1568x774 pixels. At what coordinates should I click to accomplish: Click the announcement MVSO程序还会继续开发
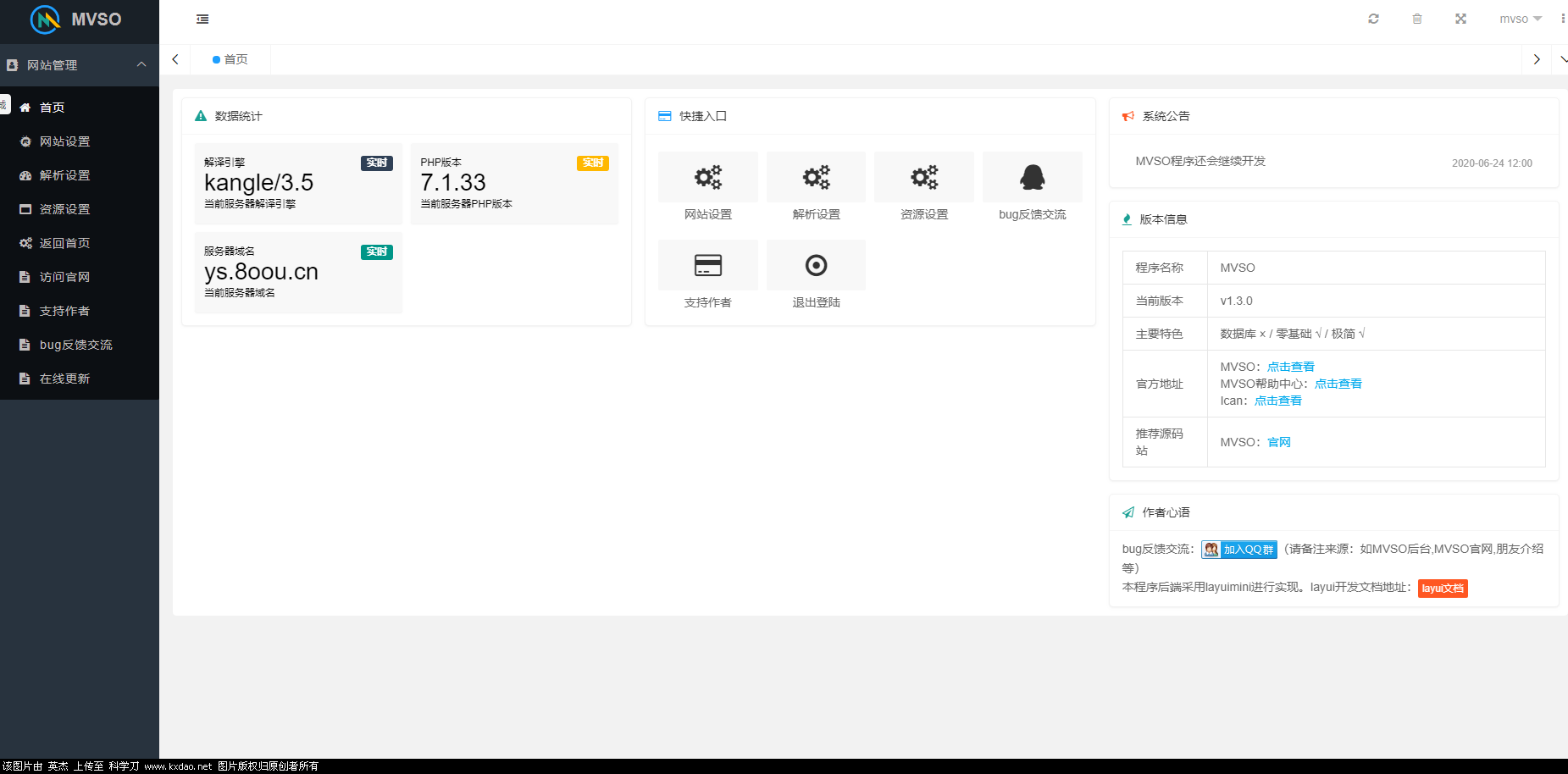[1200, 161]
